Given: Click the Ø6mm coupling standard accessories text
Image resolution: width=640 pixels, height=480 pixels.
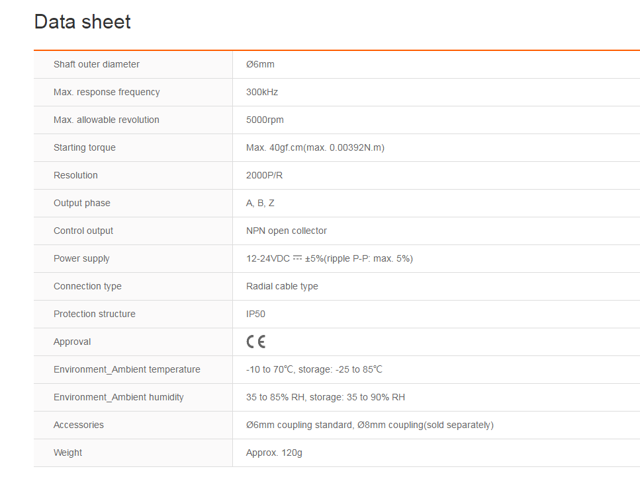Looking at the screenshot, I should coord(300,425).
